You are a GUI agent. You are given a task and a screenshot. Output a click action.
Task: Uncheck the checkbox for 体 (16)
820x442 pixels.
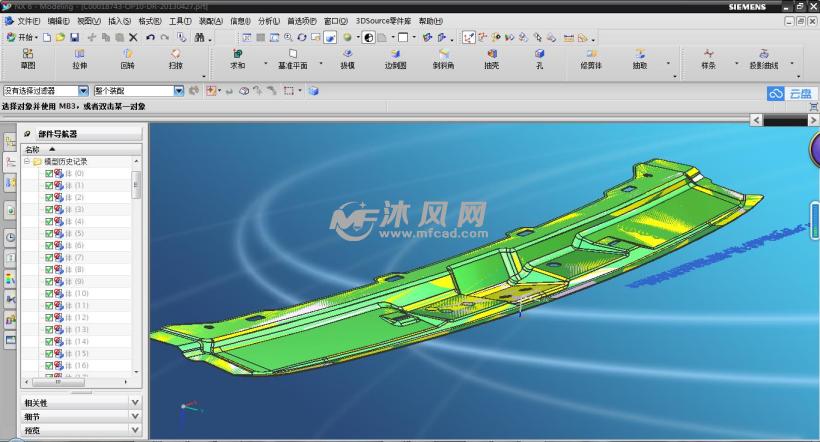point(49,366)
